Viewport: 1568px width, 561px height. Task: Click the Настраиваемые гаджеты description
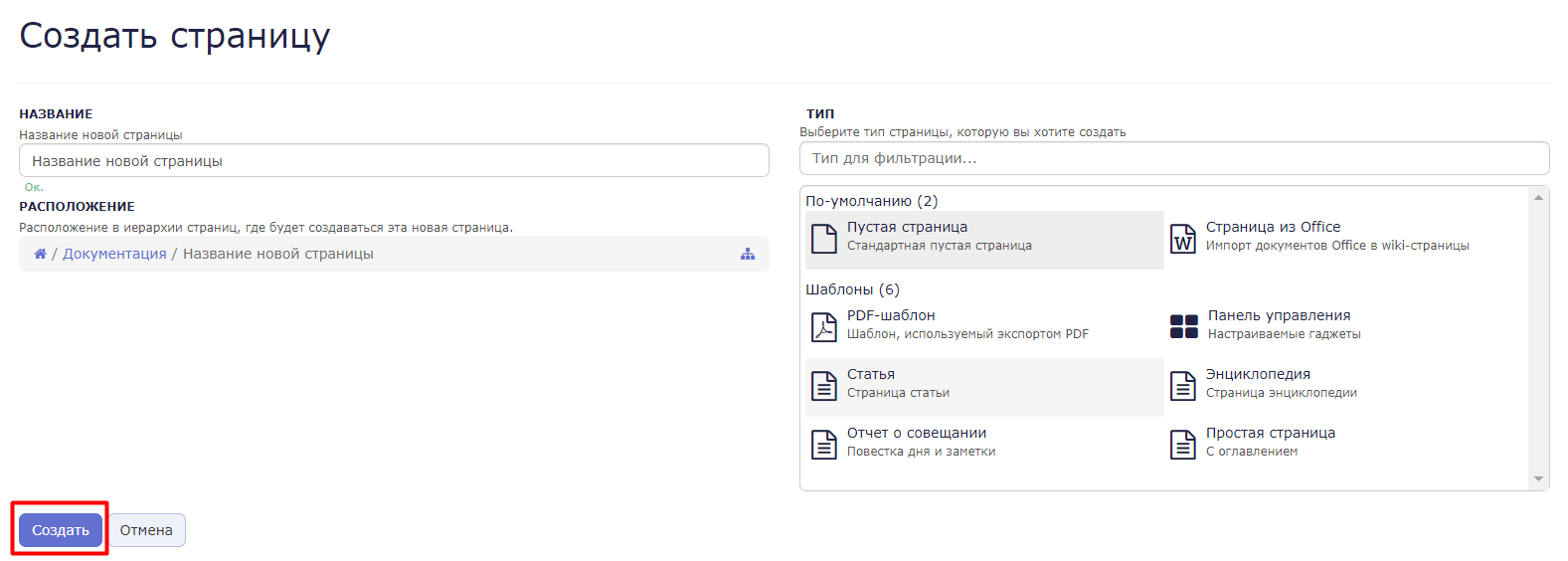pyautogui.click(x=1285, y=334)
